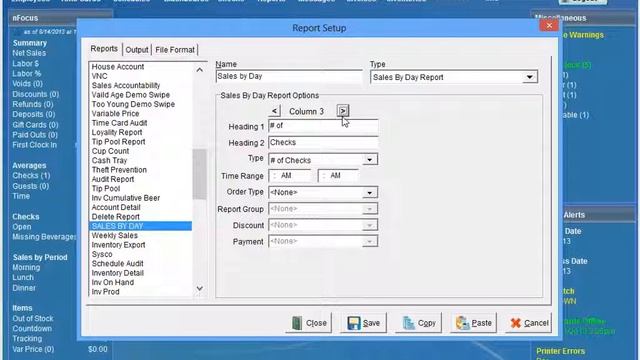This screenshot has width=640, height=360.
Task: Select 'House Account' in report list
Action: click(x=118, y=67)
